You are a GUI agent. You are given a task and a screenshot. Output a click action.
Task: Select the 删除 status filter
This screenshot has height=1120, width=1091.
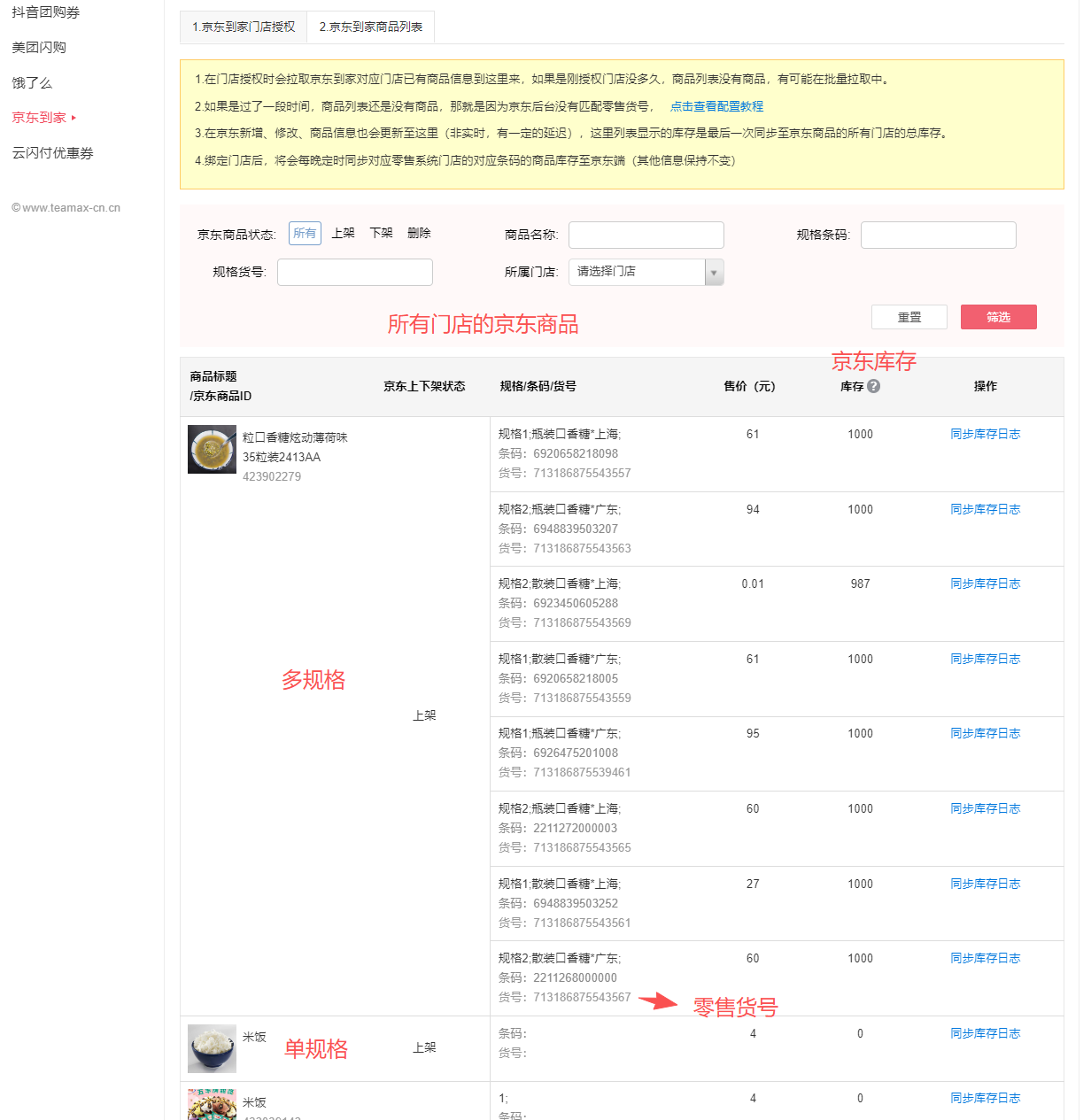click(x=419, y=233)
